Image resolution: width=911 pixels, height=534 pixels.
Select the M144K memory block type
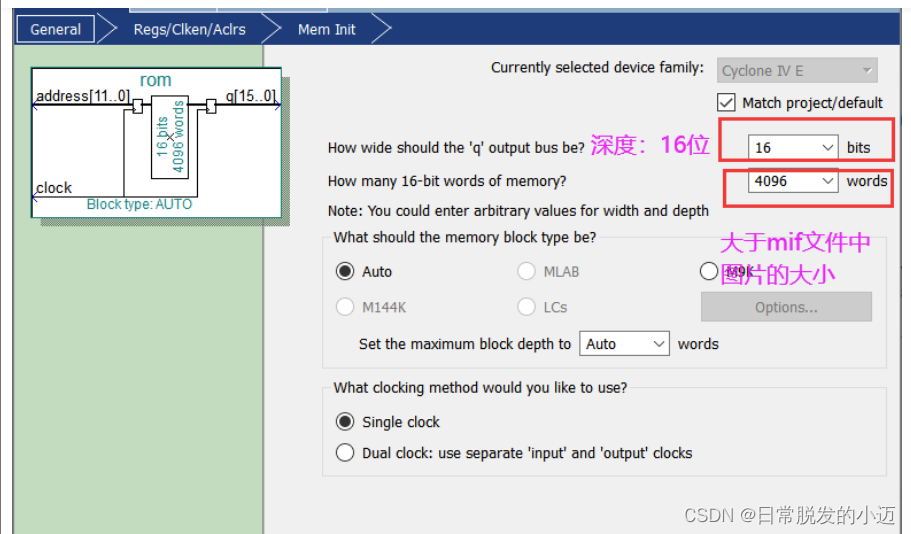345,307
